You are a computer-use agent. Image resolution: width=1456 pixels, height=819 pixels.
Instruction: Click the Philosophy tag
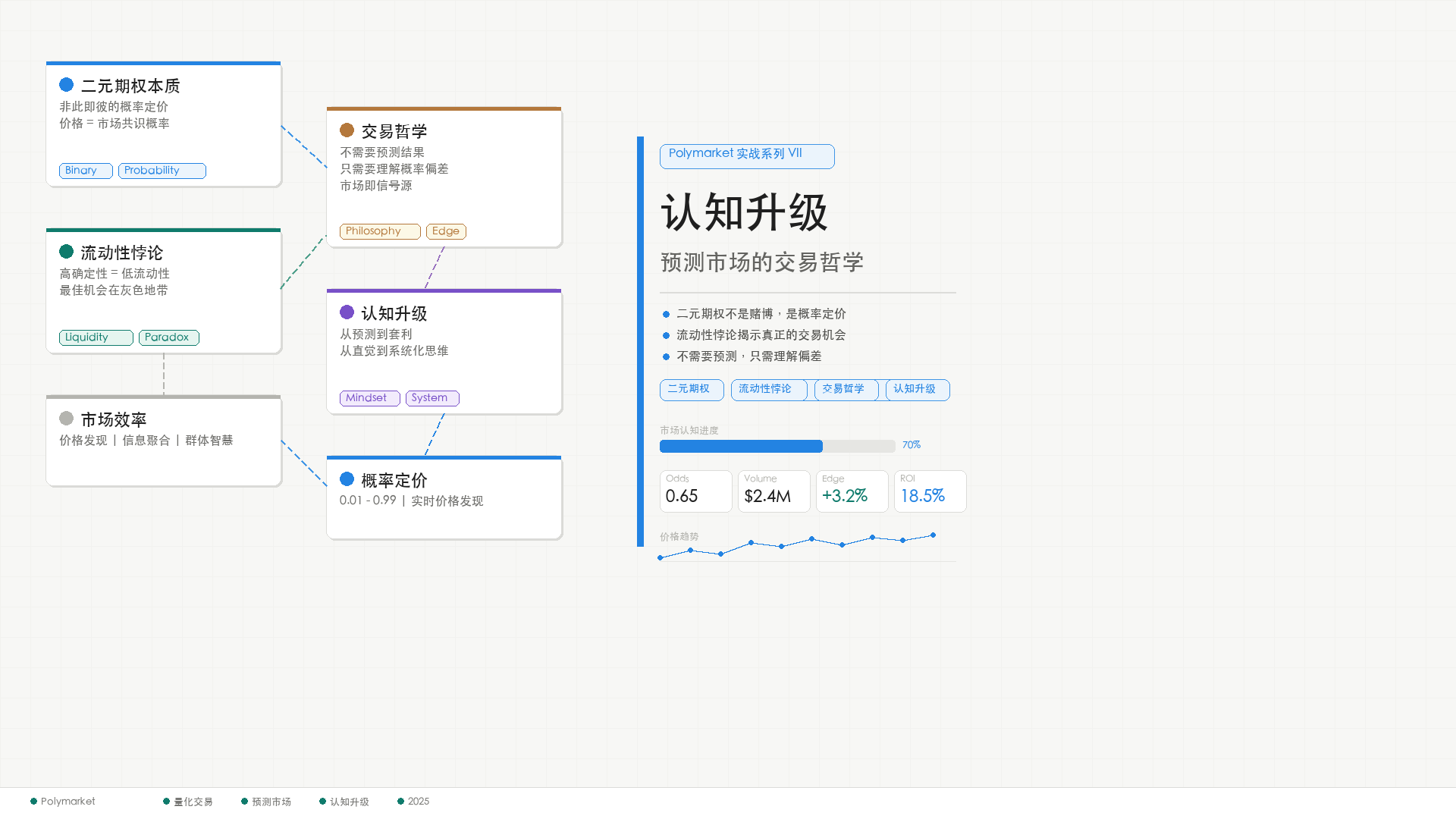click(379, 231)
